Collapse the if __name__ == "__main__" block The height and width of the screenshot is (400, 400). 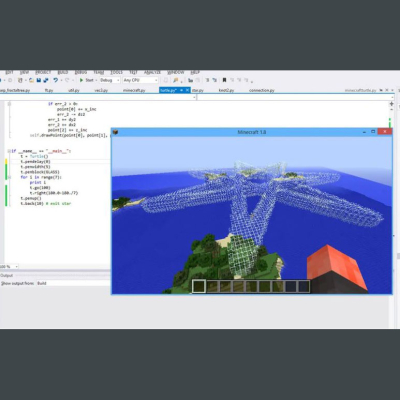pyautogui.click(x=9, y=151)
